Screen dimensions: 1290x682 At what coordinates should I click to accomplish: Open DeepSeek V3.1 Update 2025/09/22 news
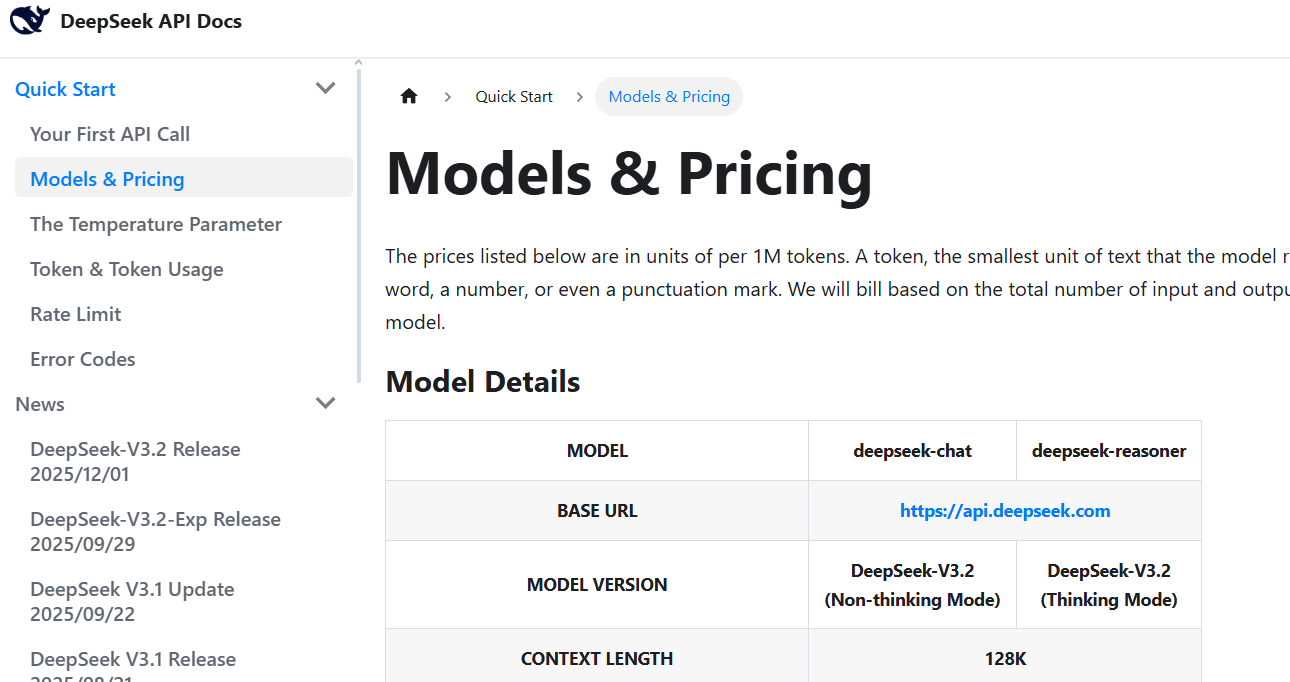[132, 601]
